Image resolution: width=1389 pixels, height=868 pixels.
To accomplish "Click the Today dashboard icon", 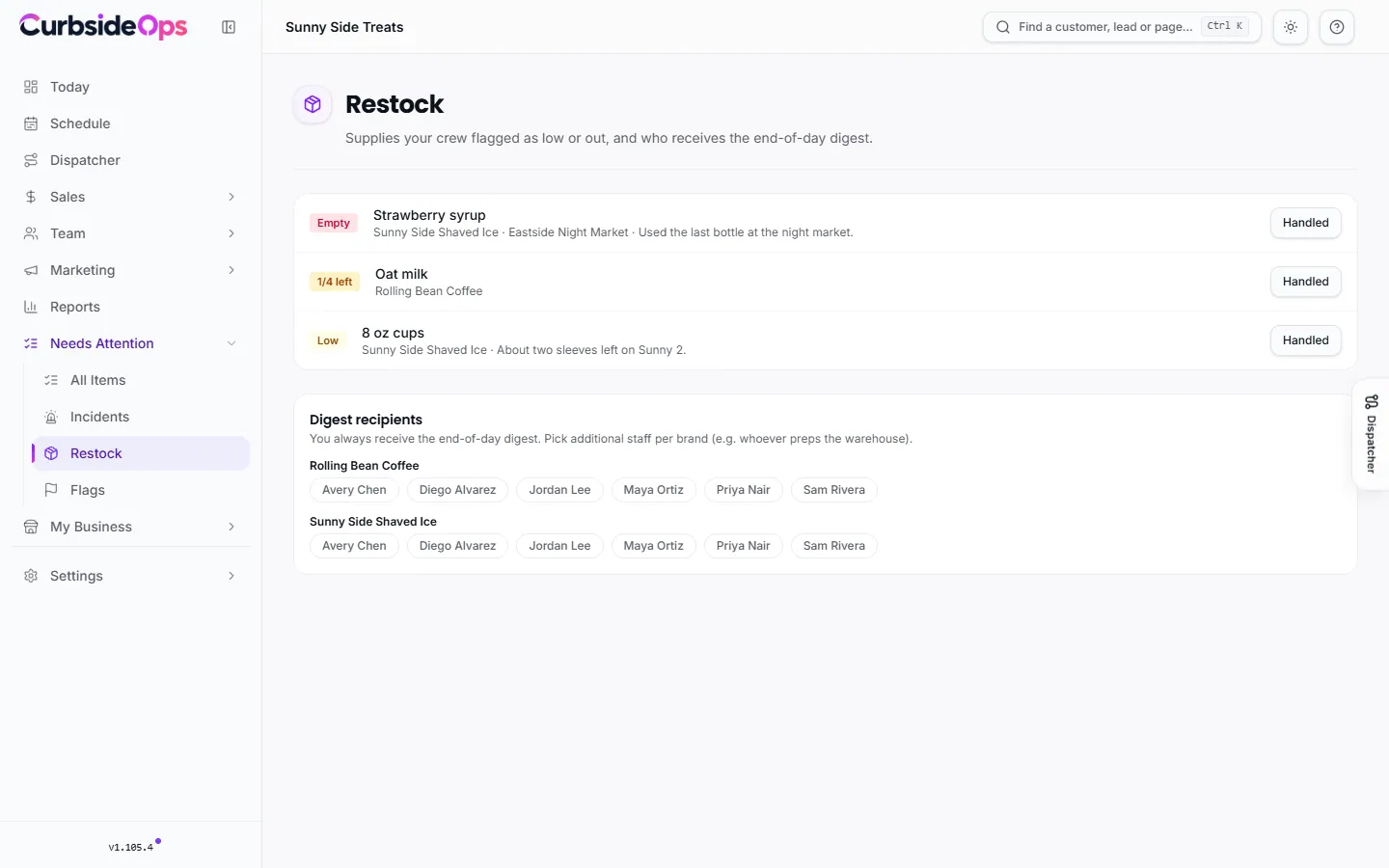I will pyautogui.click(x=31, y=87).
